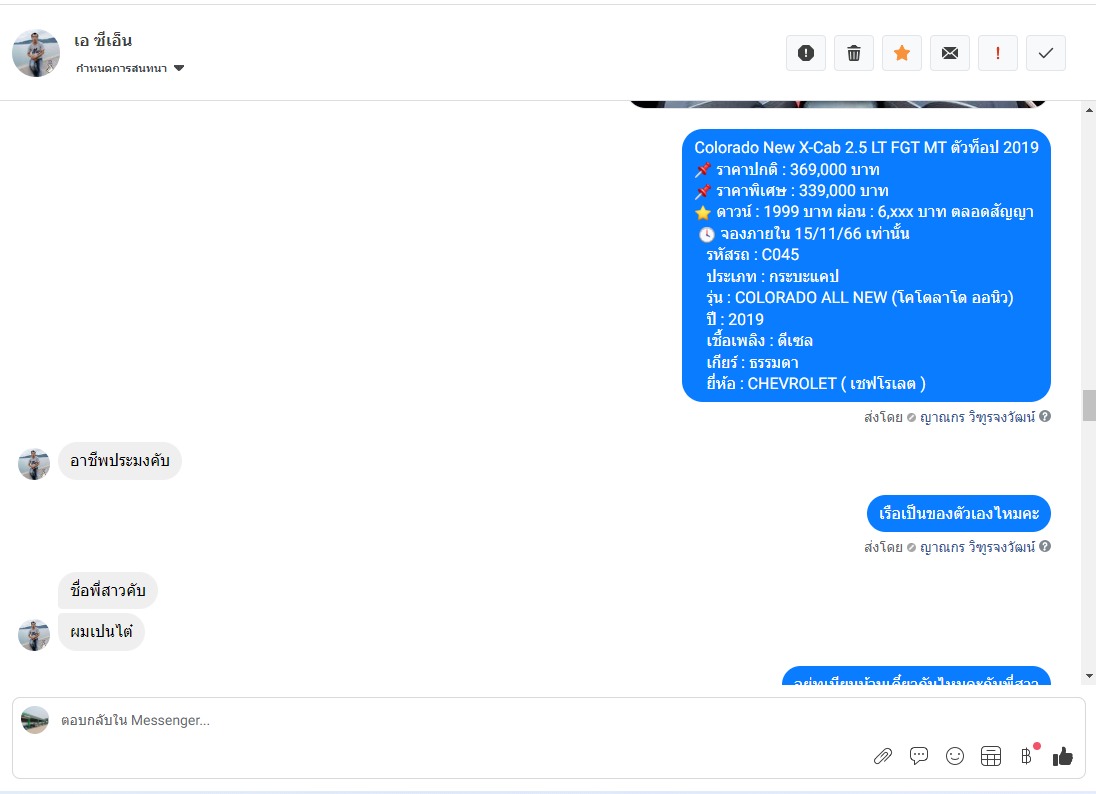Toggle the orange star follow-up icon
Image resolution: width=1096 pixels, height=794 pixels.
(x=902, y=53)
